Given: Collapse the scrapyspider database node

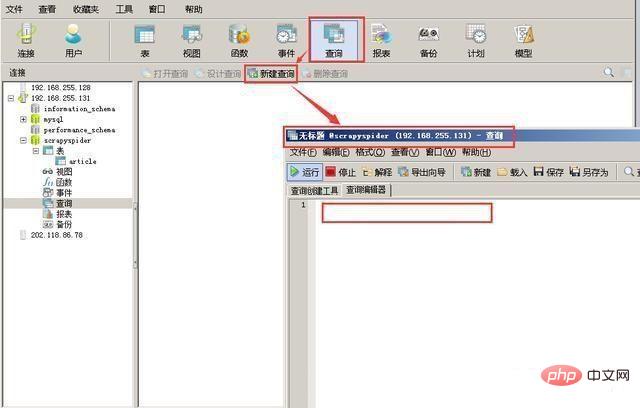Looking at the screenshot, I should click(23, 141).
